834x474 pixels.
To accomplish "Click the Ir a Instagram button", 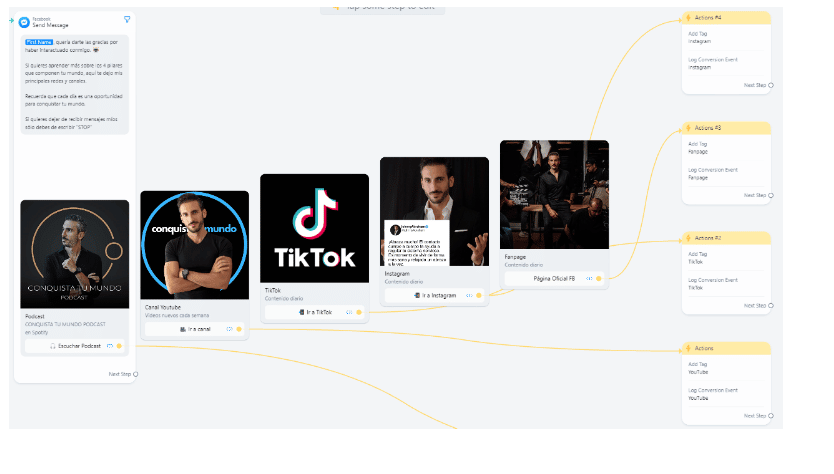I will pyautogui.click(x=434, y=295).
